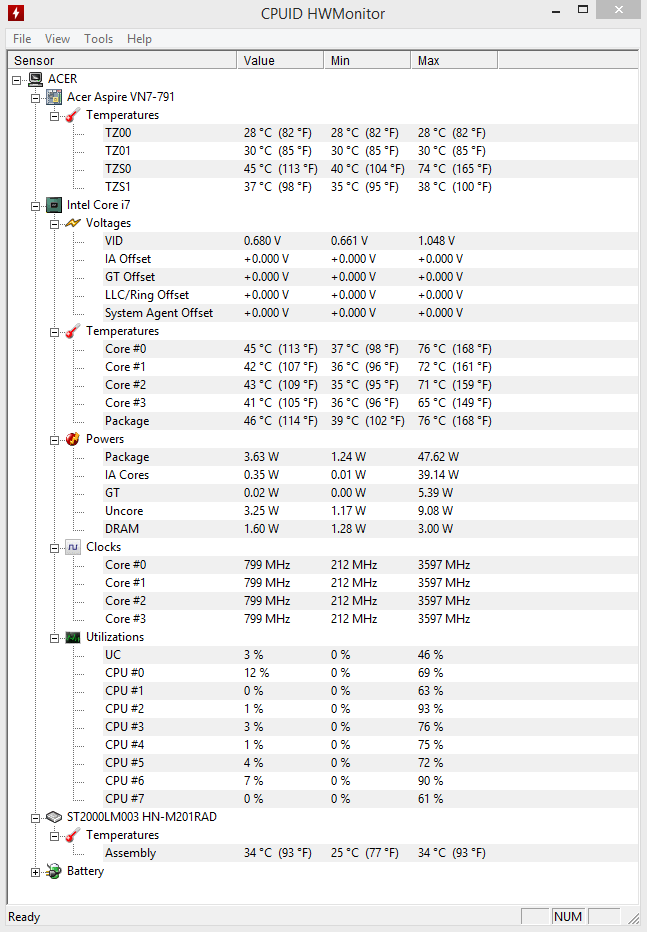The image size is (647, 932).
Task: Collapse the Powers section
Action: pos(54,440)
